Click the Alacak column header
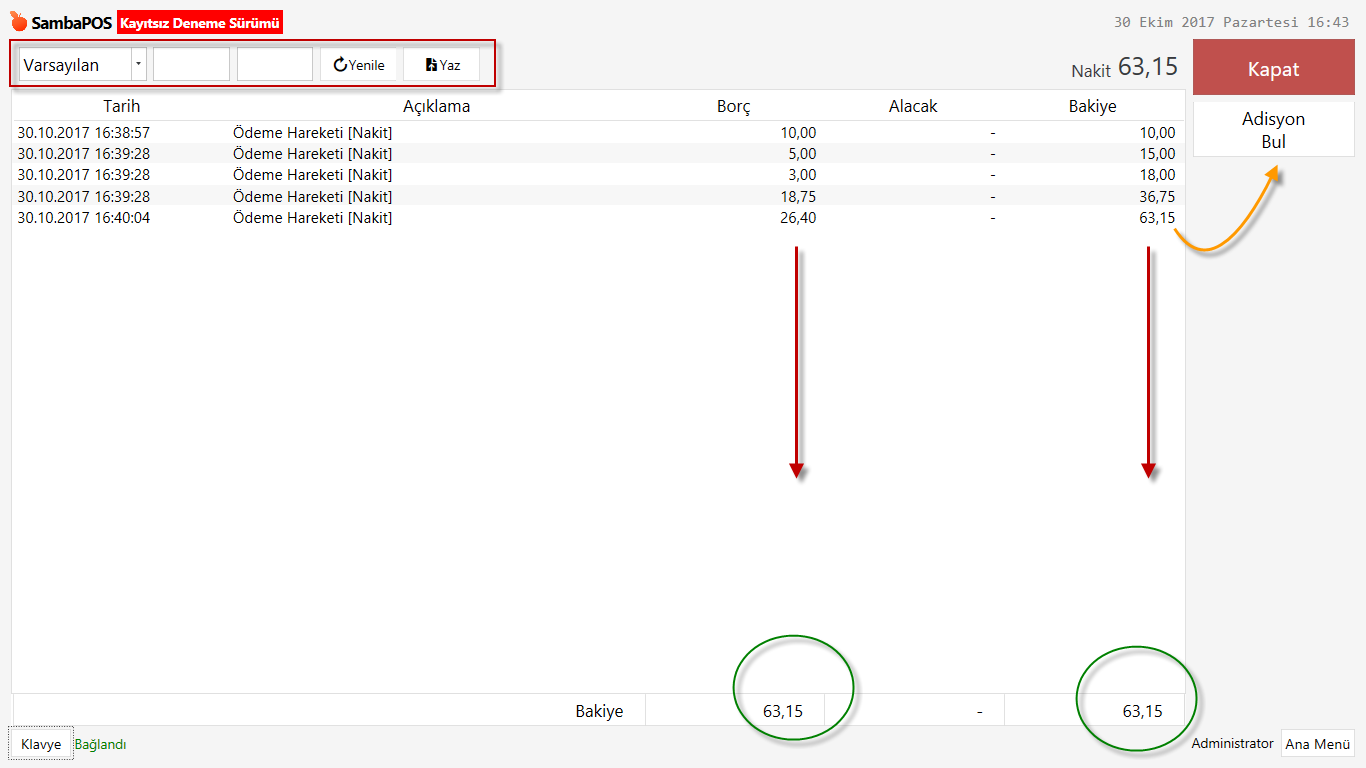1366x768 pixels. click(913, 106)
